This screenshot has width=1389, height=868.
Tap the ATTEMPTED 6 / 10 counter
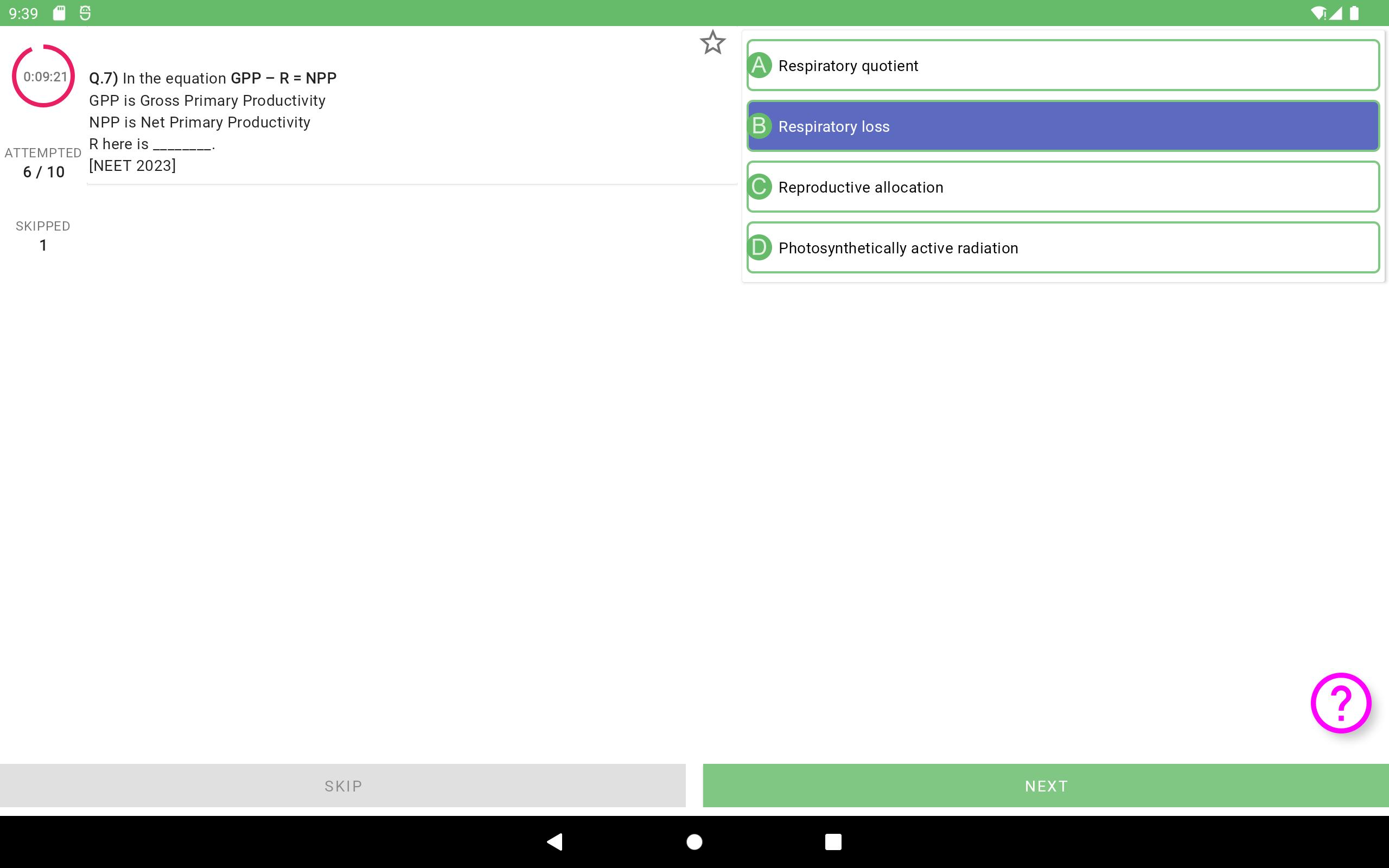(43, 162)
